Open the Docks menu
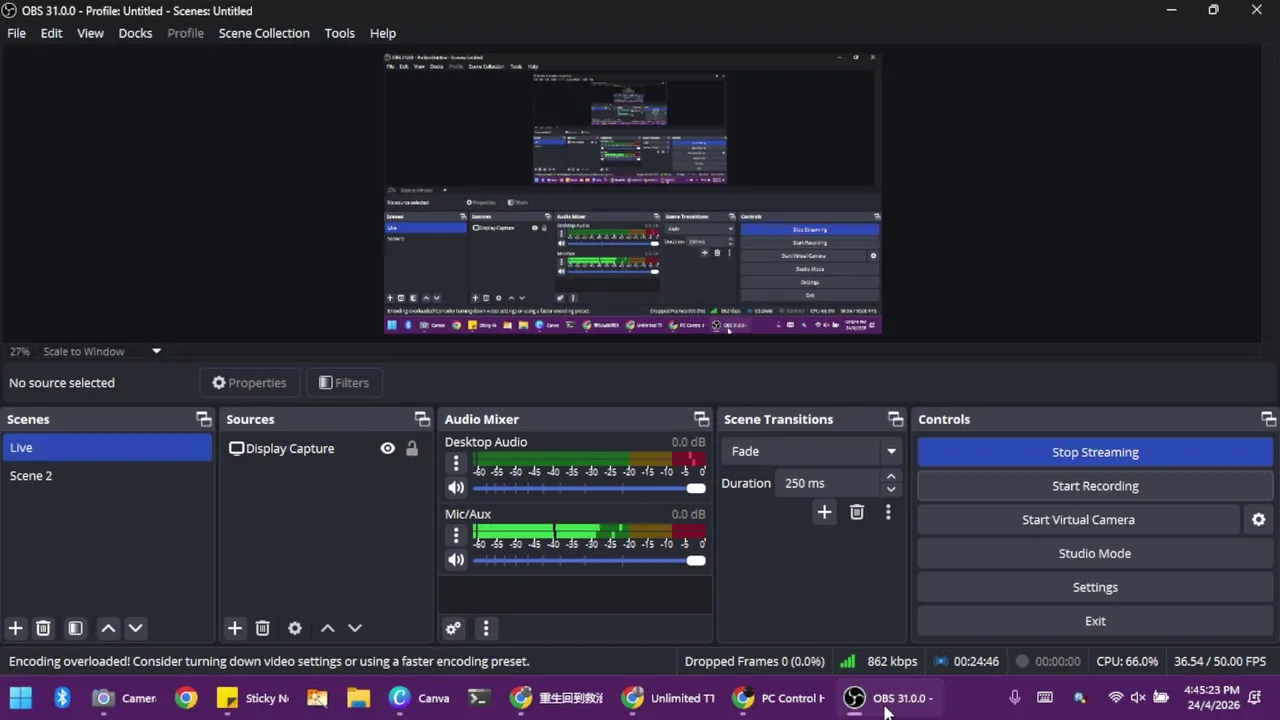 click(x=135, y=33)
